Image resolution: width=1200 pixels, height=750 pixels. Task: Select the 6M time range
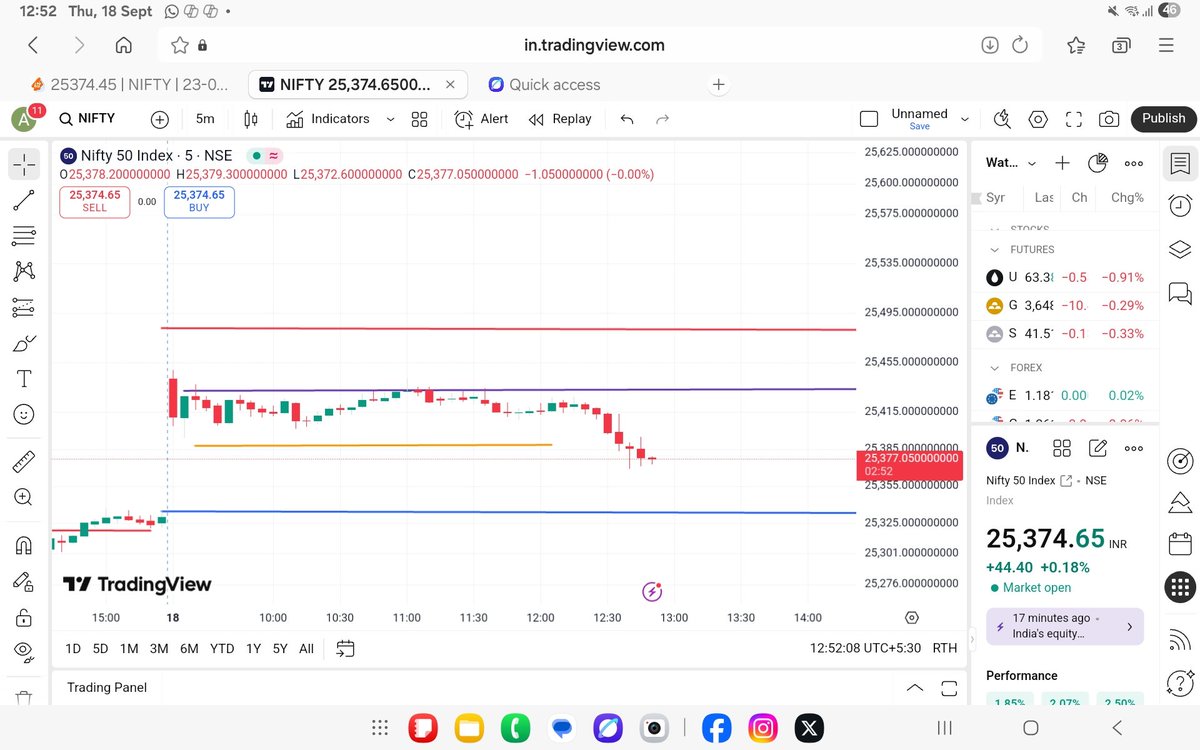pyautogui.click(x=189, y=648)
